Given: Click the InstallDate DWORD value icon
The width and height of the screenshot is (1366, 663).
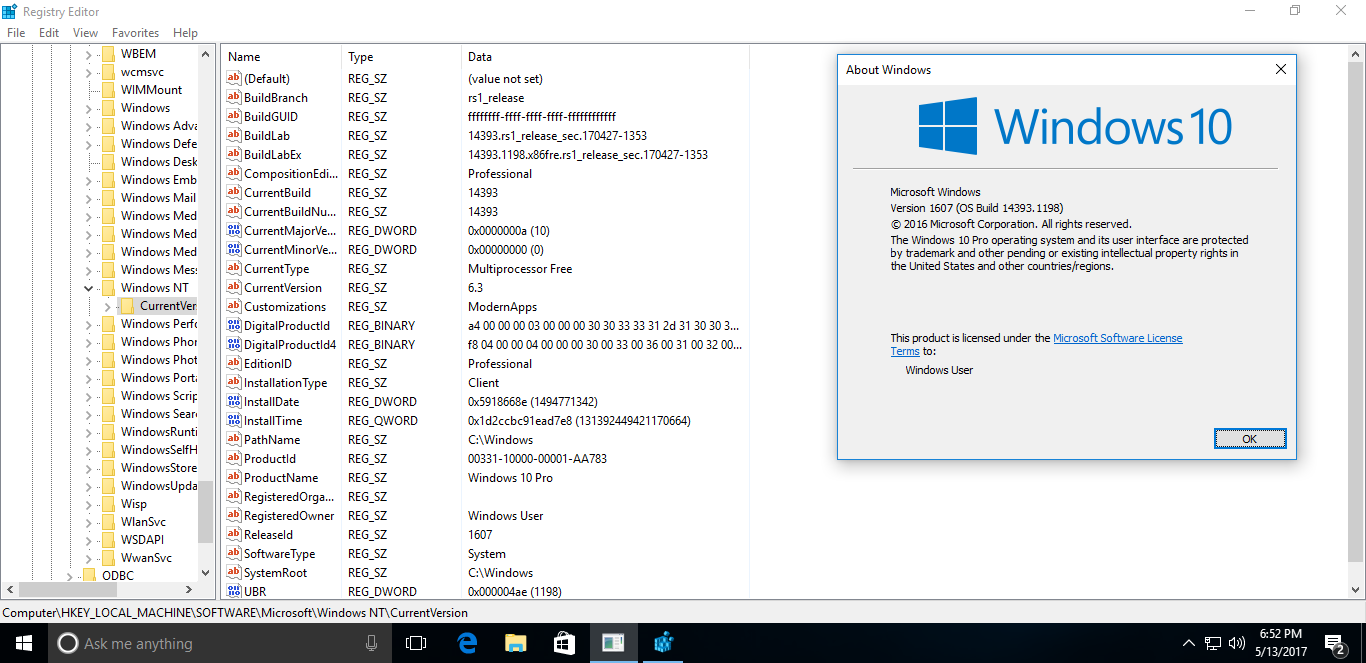Looking at the screenshot, I should 234,402.
